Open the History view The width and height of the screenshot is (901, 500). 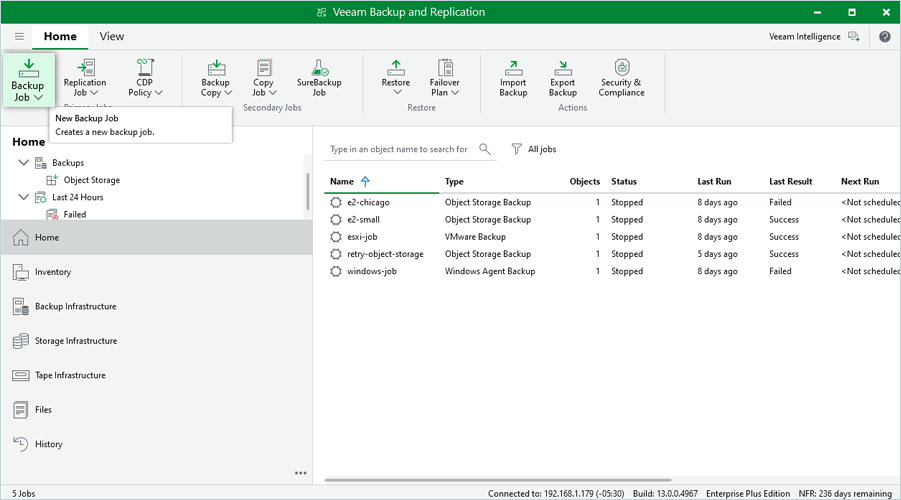[156, 444]
